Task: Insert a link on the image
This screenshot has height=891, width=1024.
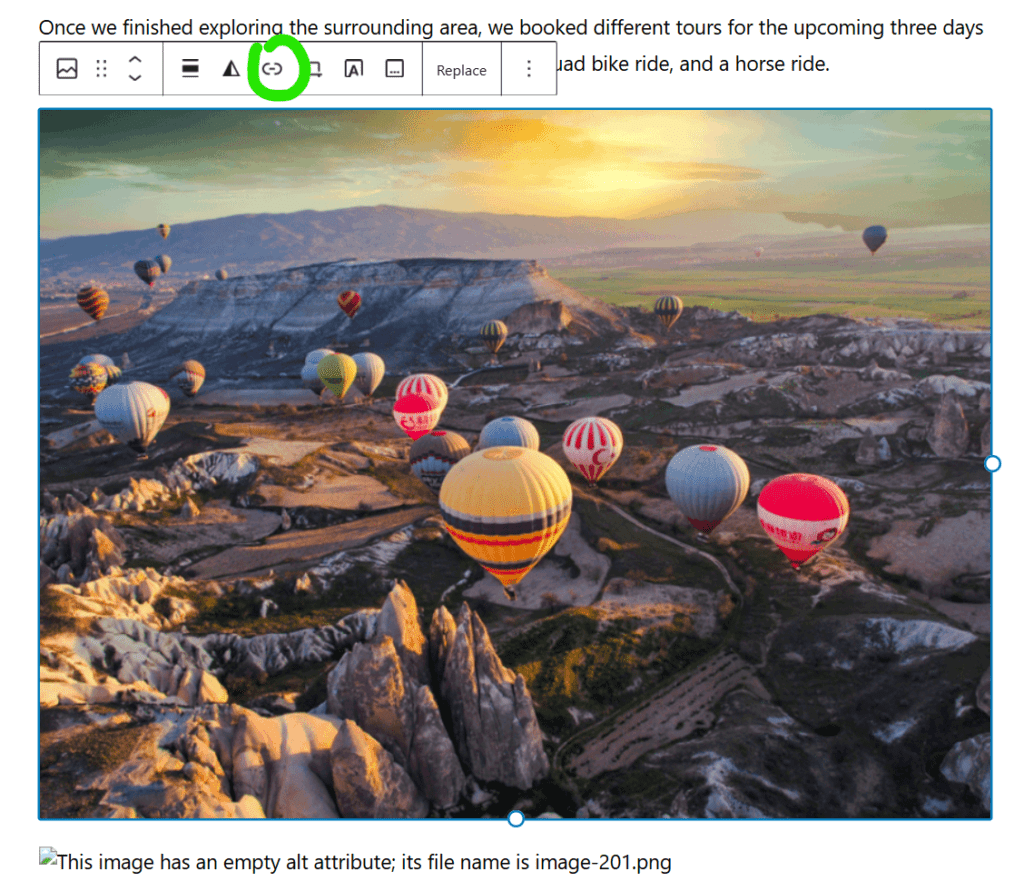Action: [x=272, y=69]
